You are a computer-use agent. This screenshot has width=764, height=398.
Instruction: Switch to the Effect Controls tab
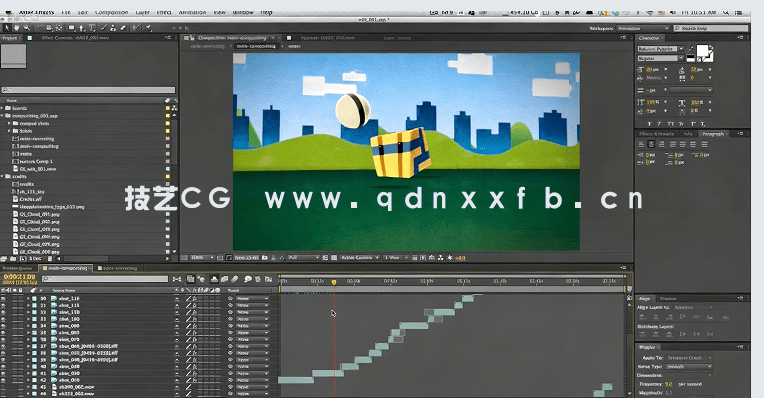[76, 38]
